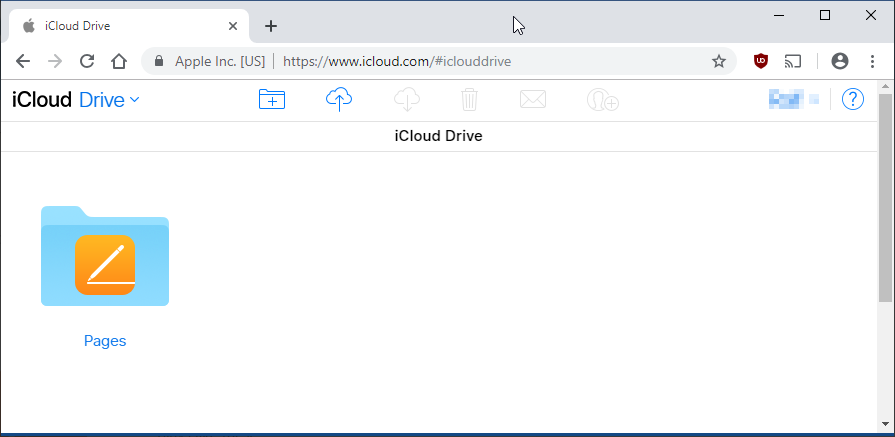Open the iCloud help question mark
Screen dimensions: 895x437
(853, 100)
